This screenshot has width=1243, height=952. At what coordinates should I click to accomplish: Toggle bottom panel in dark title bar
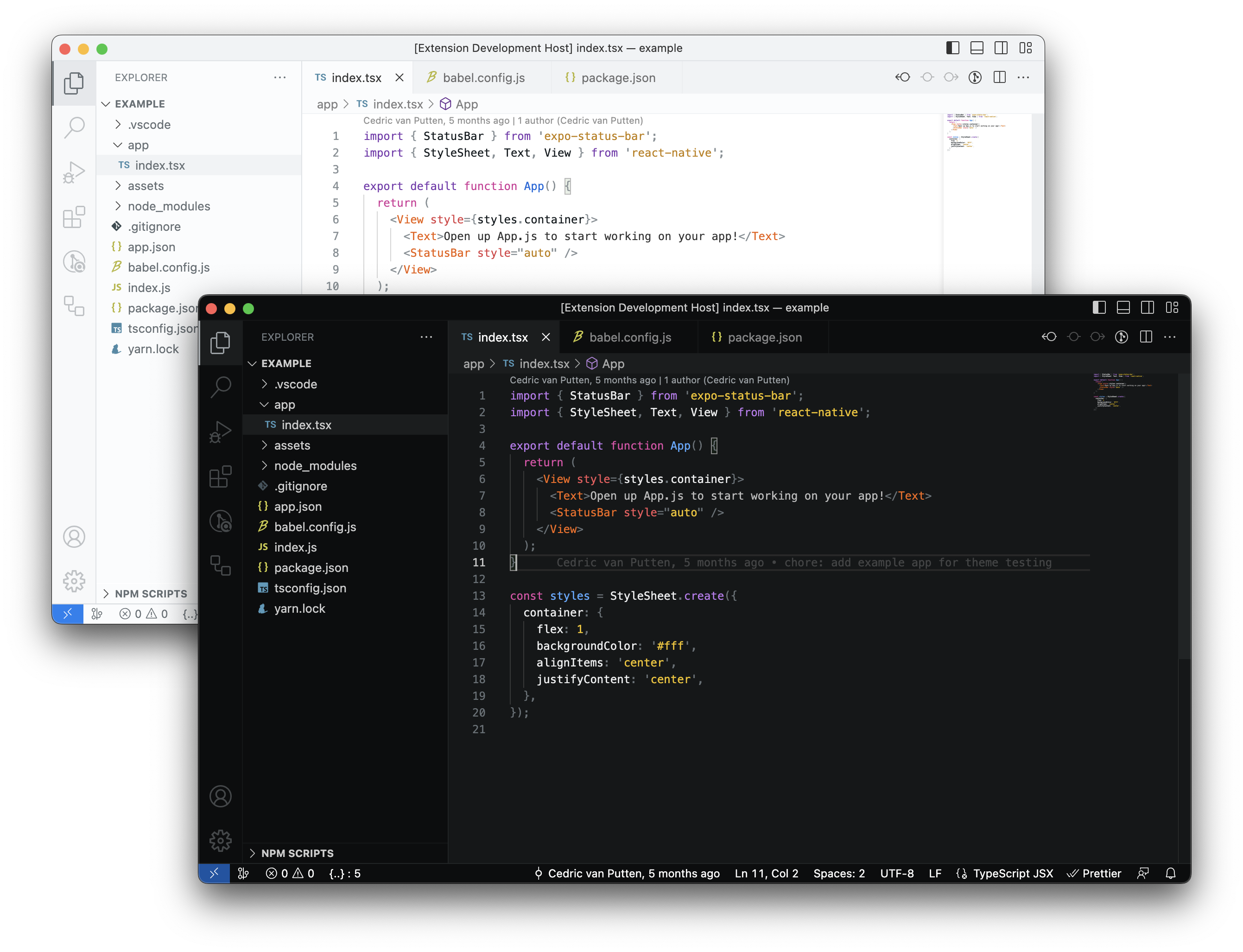1123,308
